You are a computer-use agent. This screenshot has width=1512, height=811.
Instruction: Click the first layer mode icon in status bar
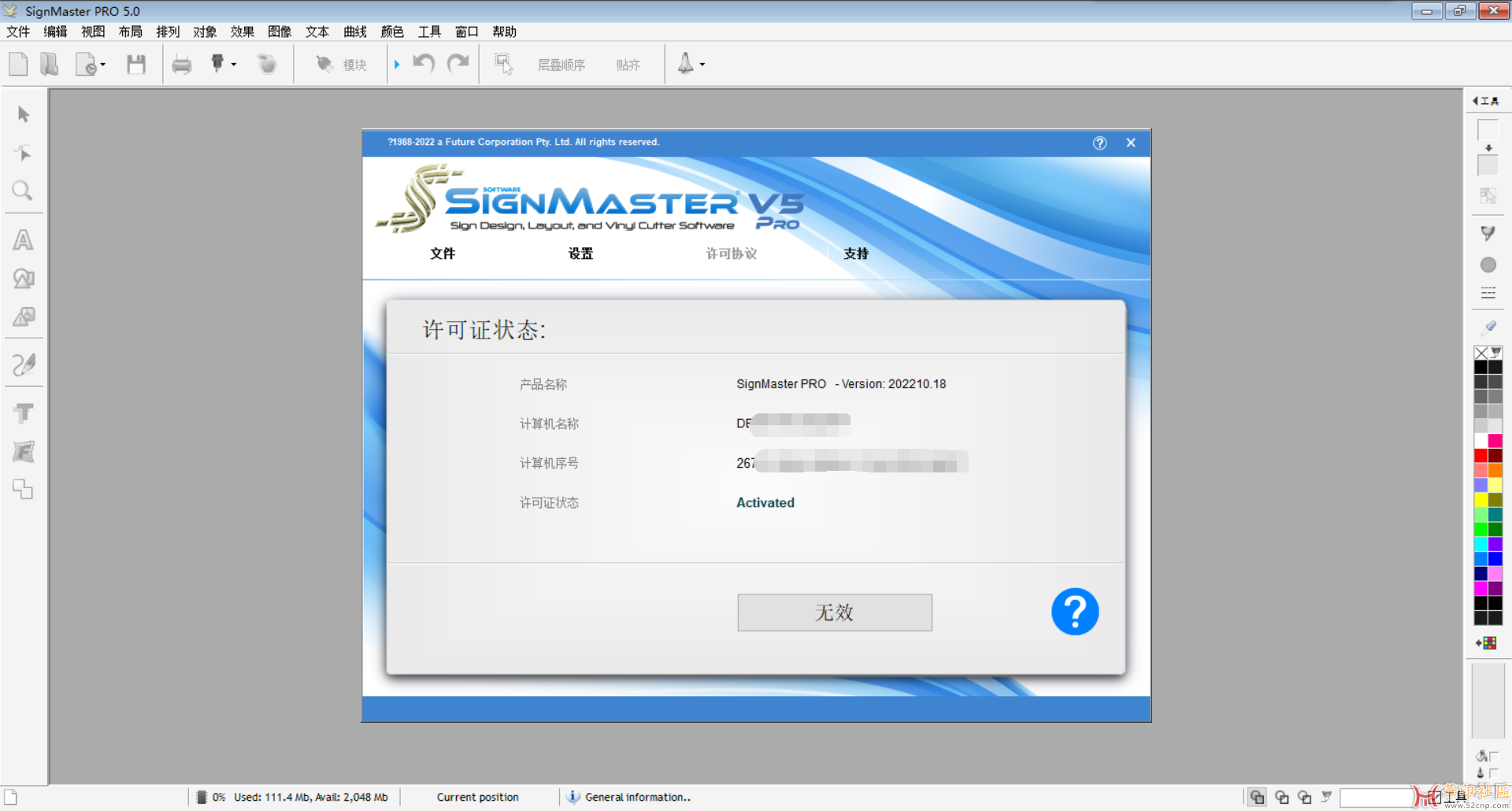(x=1257, y=797)
